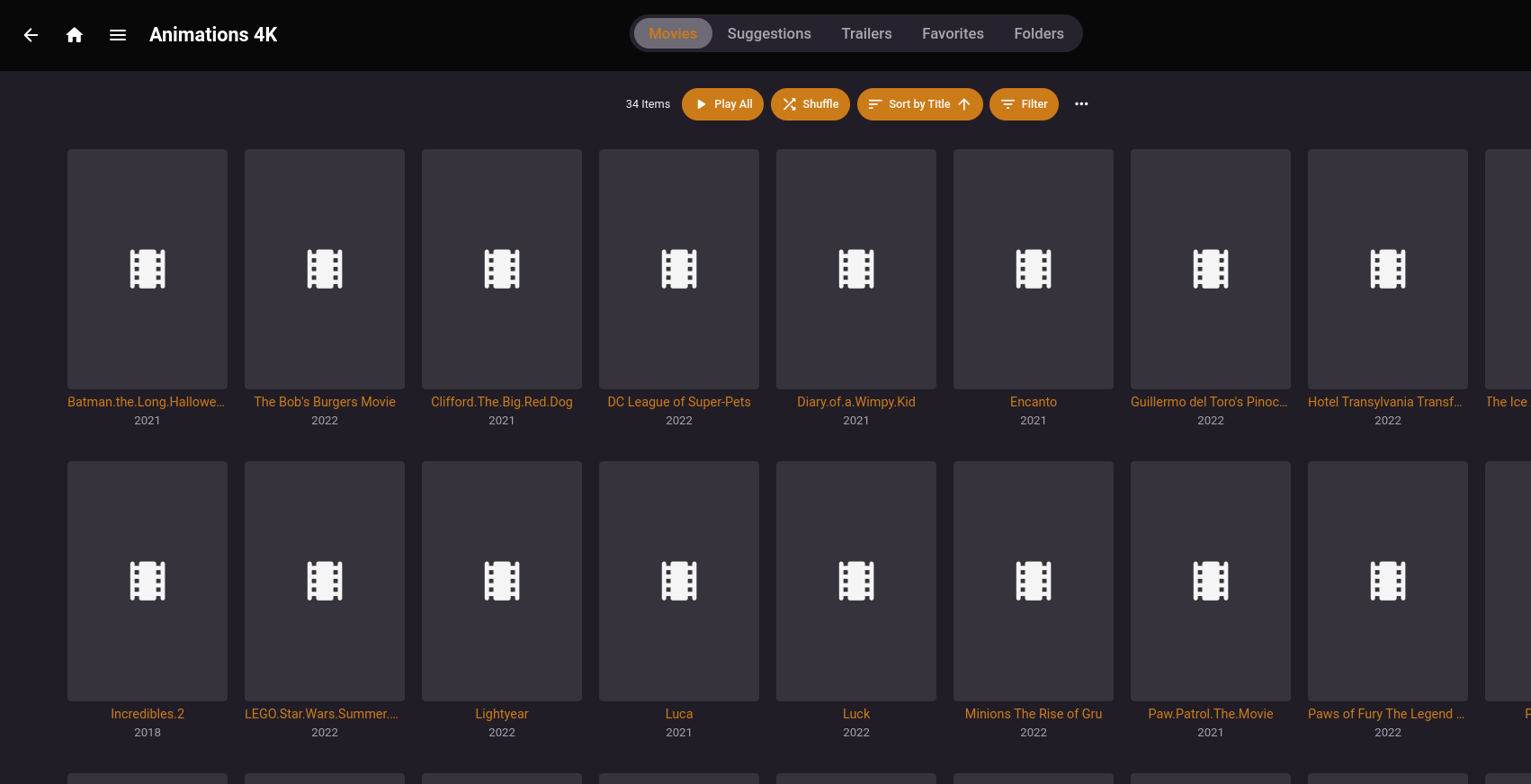
Task: Click the back arrow icon
Action: click(x=31, y=35)
